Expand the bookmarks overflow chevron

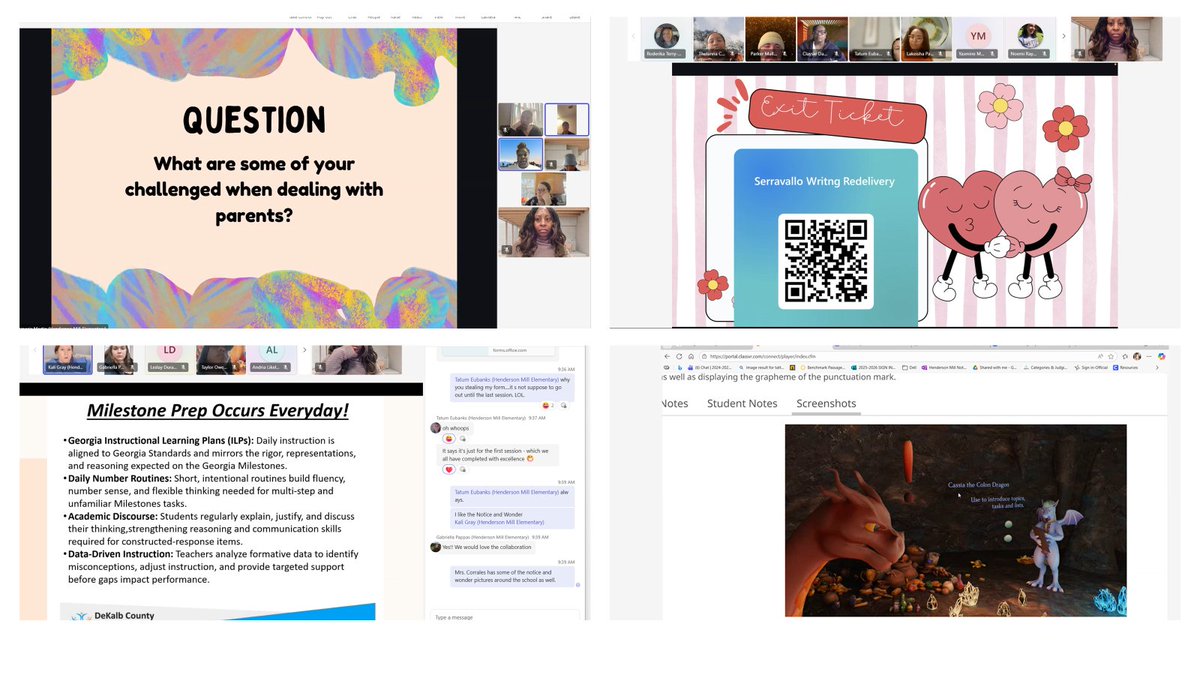[x=1158, y=367]
